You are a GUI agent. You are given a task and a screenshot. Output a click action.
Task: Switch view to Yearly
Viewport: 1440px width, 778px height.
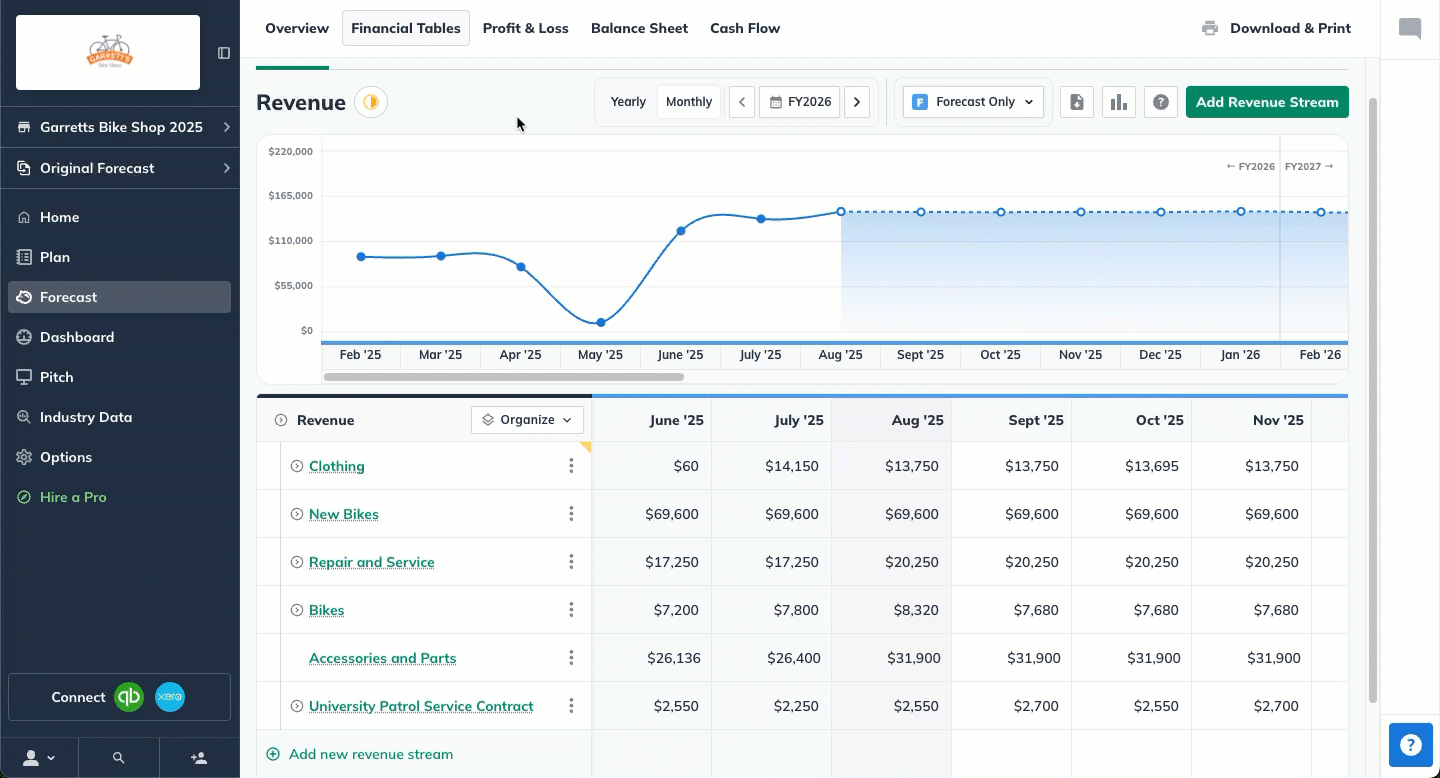point(628,102)
